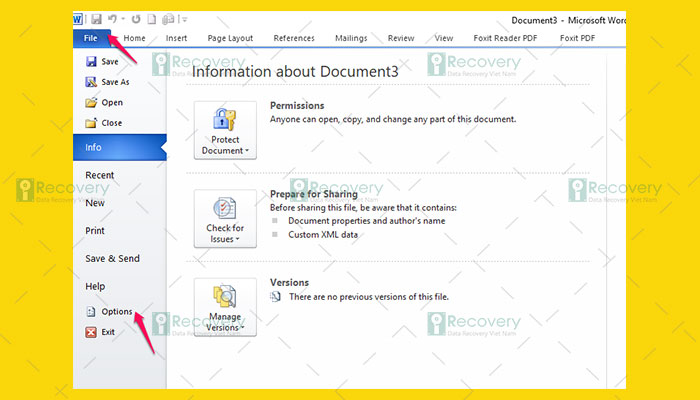Click the Quick Print icon in toolbar
Screen dimensions: 700x400
point(168,19)
